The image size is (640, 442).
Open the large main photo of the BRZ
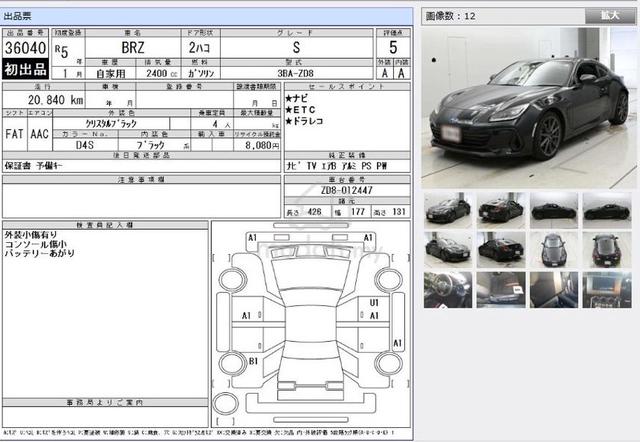[529, 108]
